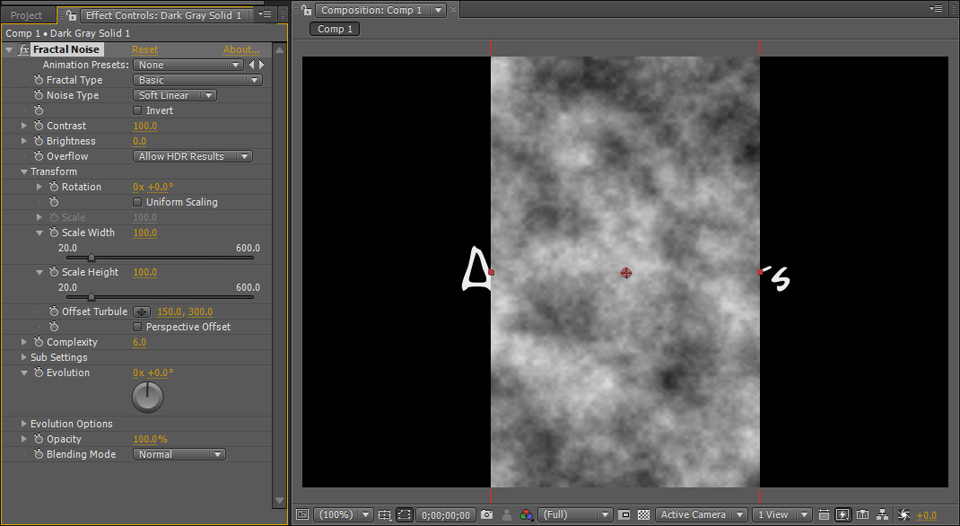
Task: Click the Region of Interest icon
Action: 624,515
